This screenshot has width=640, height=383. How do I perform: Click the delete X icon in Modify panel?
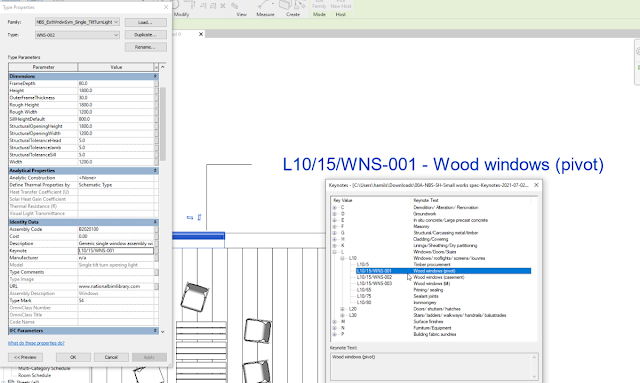(x=223, y=6)
